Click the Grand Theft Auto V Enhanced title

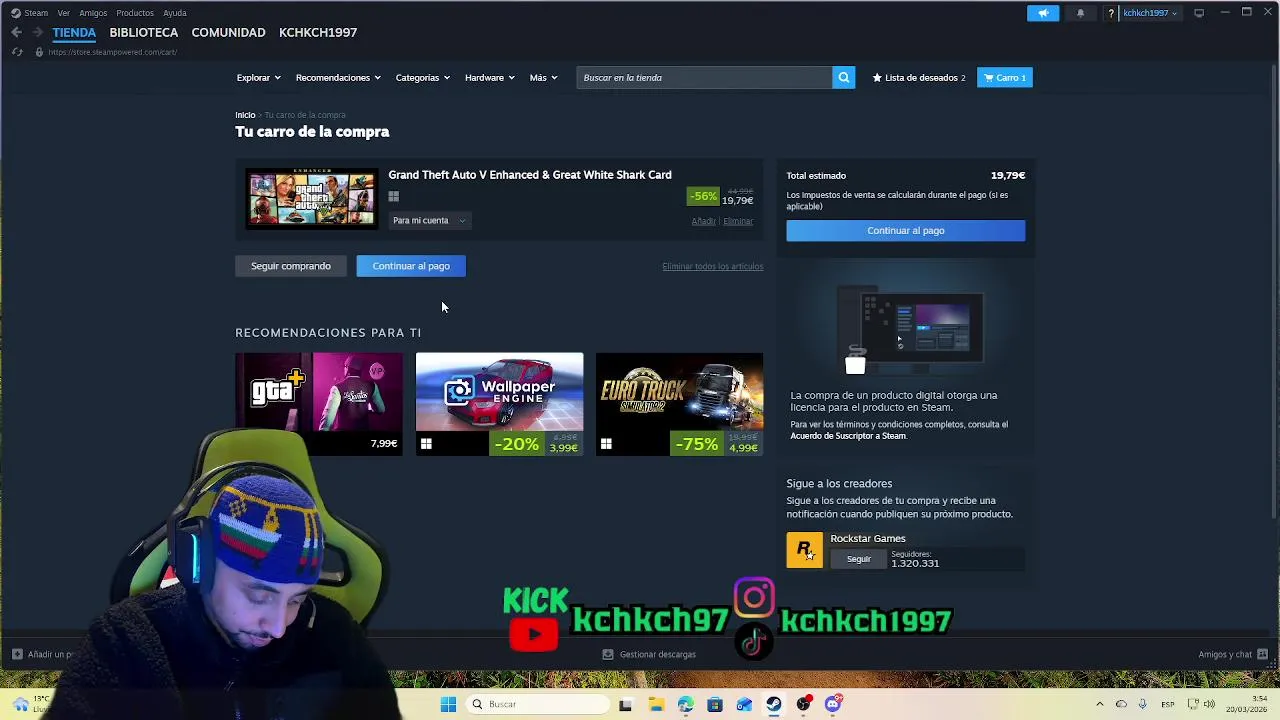pyautogui.click(x=530, y=175)
